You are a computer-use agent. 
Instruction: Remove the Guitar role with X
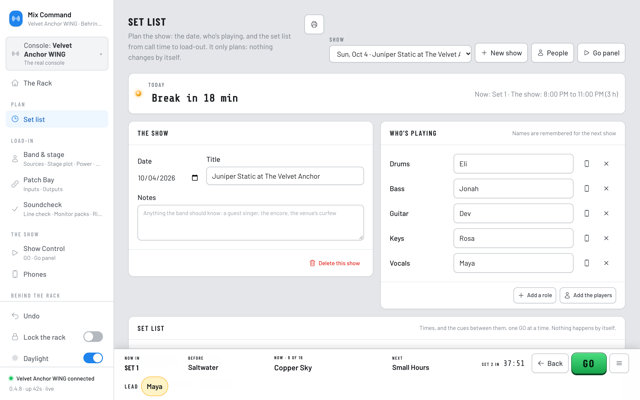click(x=606, y=213)
